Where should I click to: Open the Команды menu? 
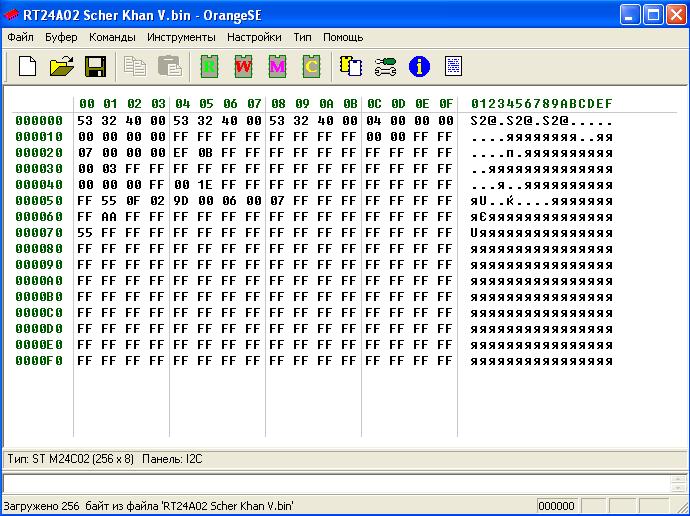(112, 37)
